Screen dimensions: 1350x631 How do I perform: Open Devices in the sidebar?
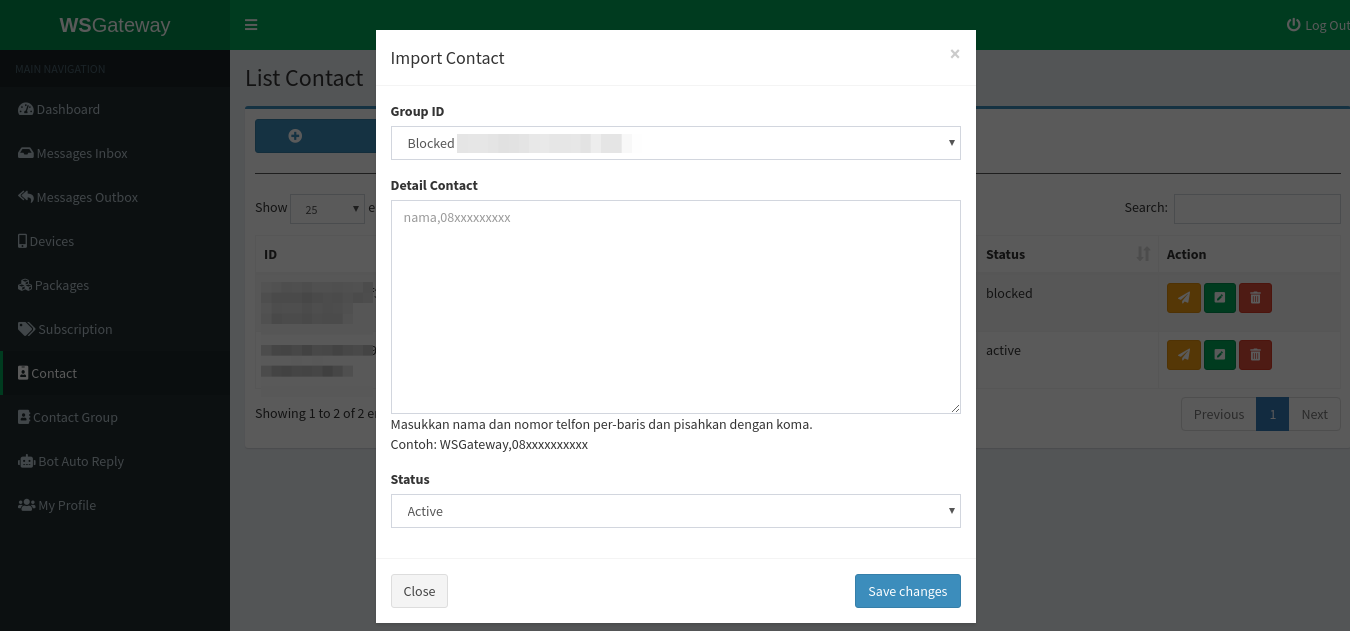(x=115, y=241)
